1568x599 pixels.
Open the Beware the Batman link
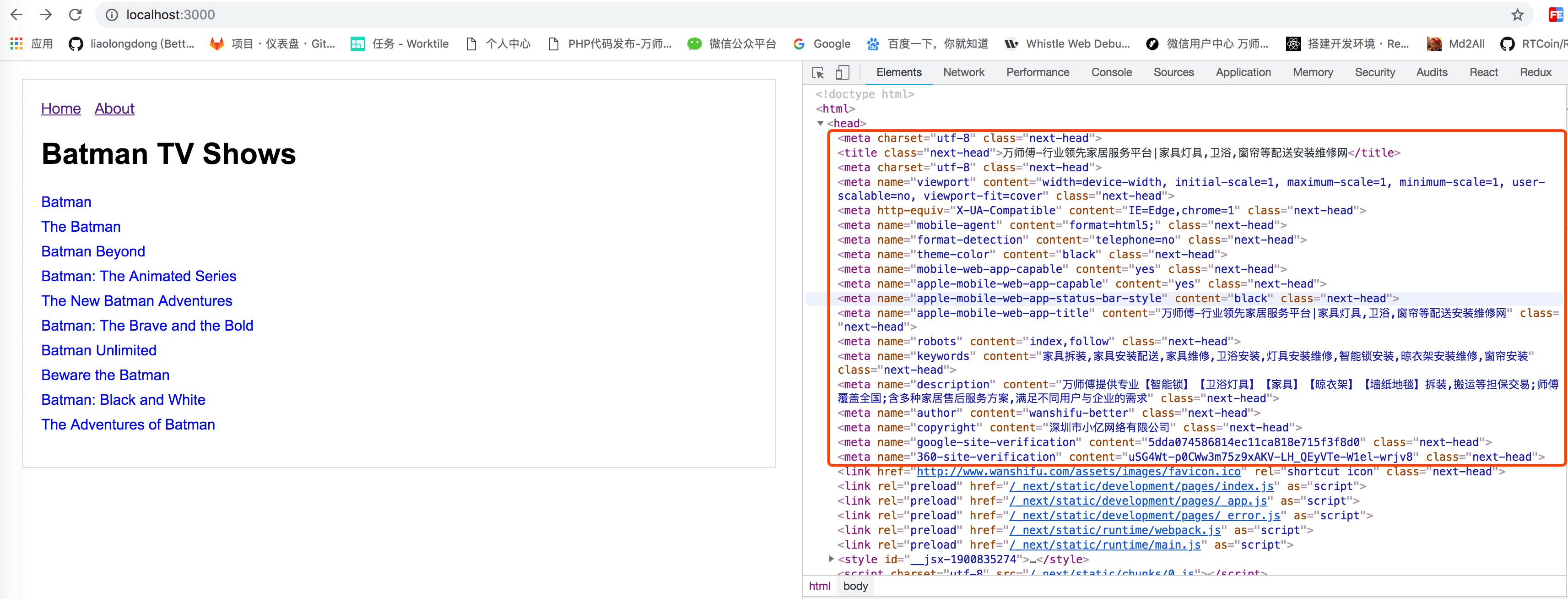[105, 375]
